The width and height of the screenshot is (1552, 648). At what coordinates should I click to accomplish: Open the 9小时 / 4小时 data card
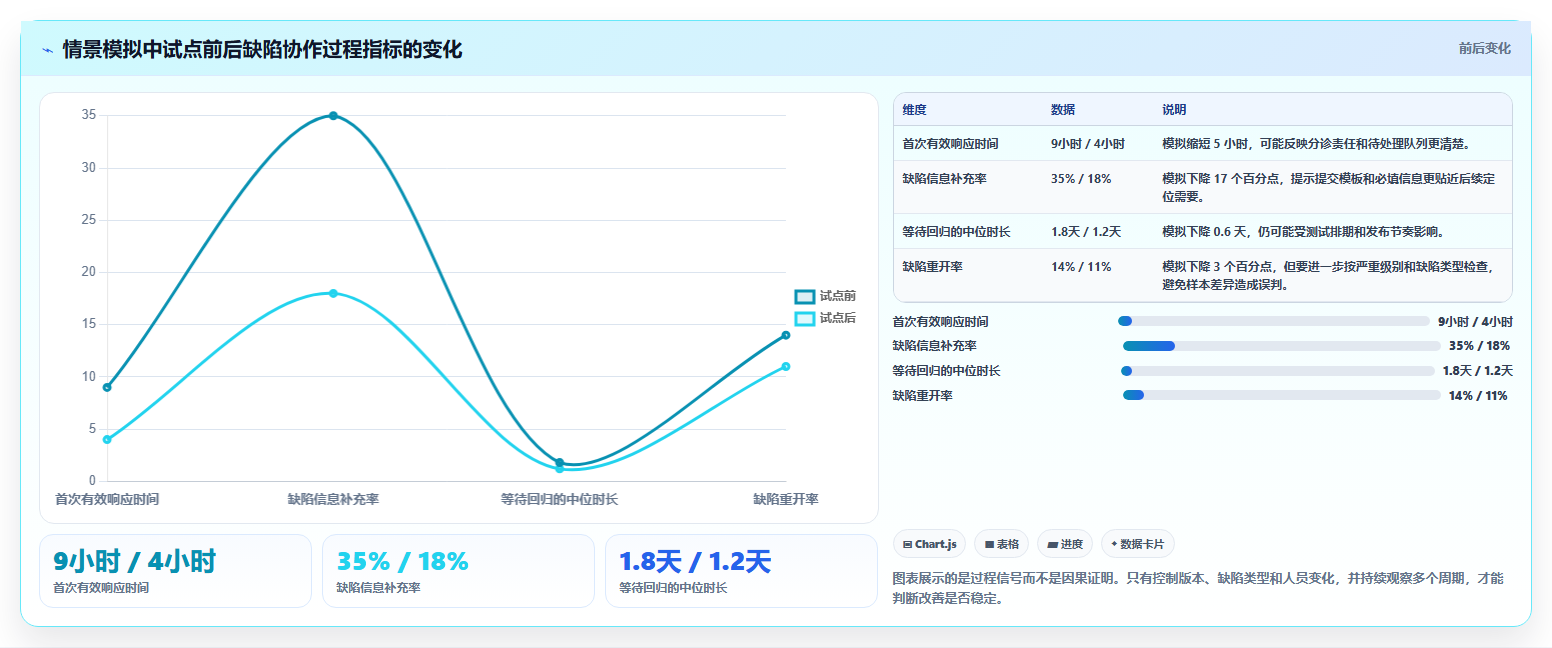(175, 571)
